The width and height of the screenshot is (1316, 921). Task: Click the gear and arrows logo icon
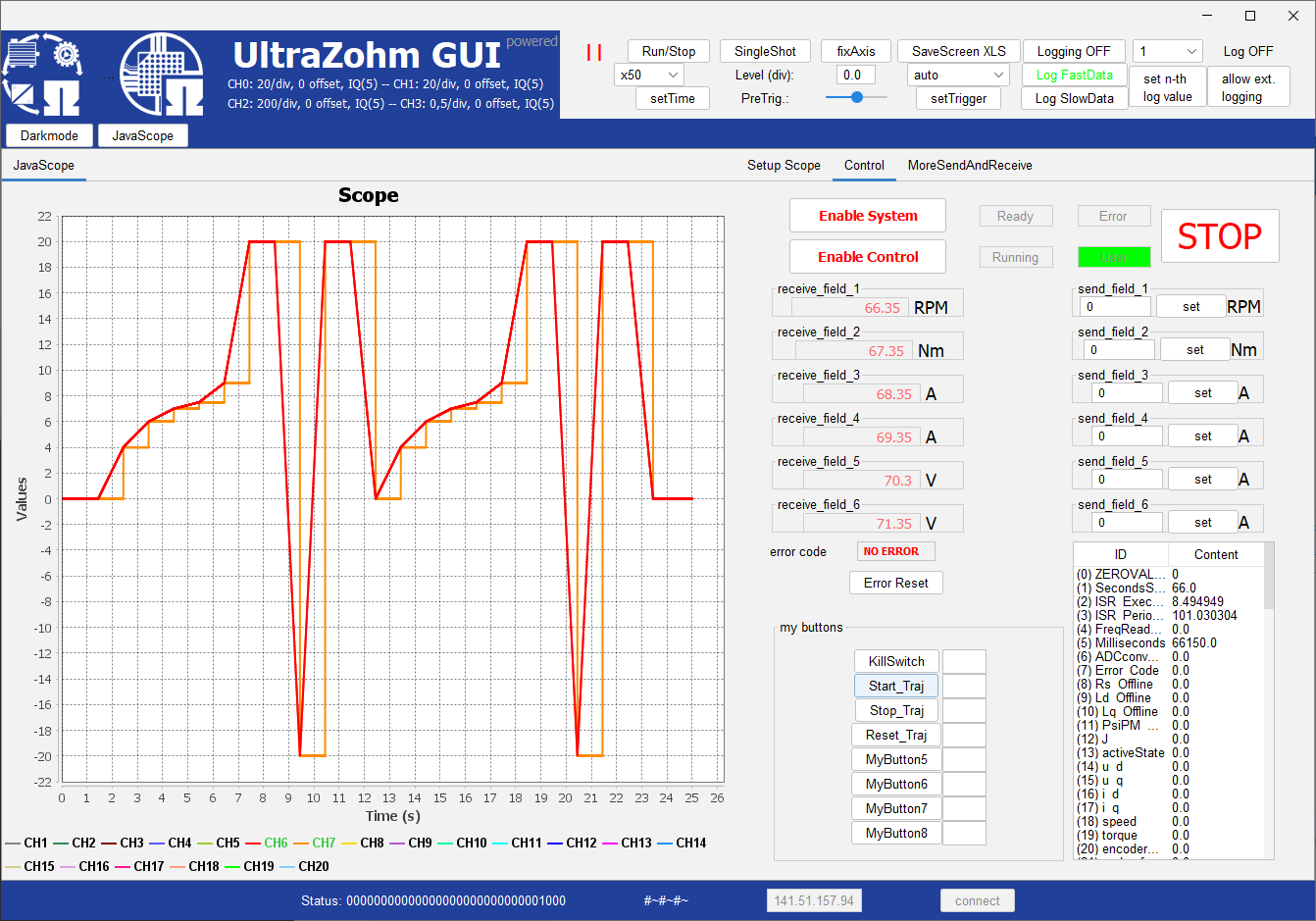41,75
